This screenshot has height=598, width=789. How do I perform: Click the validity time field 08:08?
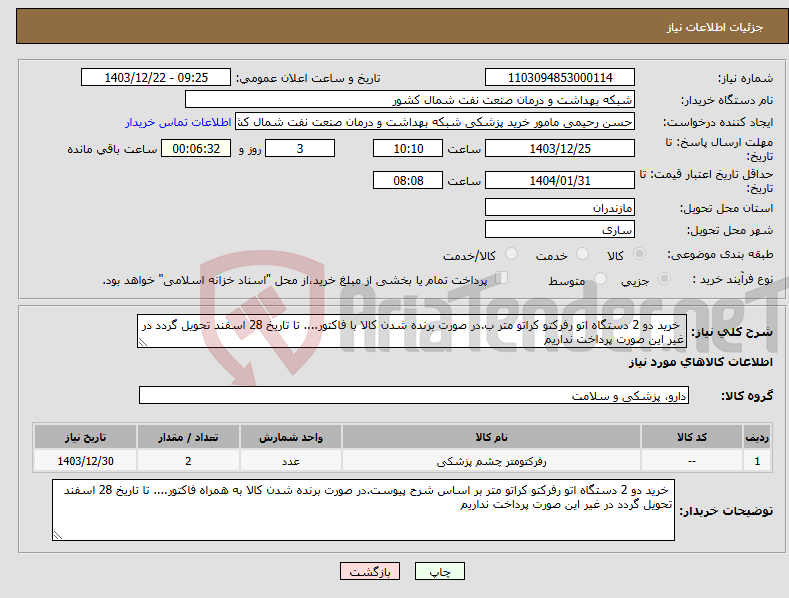pyautogui.click(x=408, y=180)
